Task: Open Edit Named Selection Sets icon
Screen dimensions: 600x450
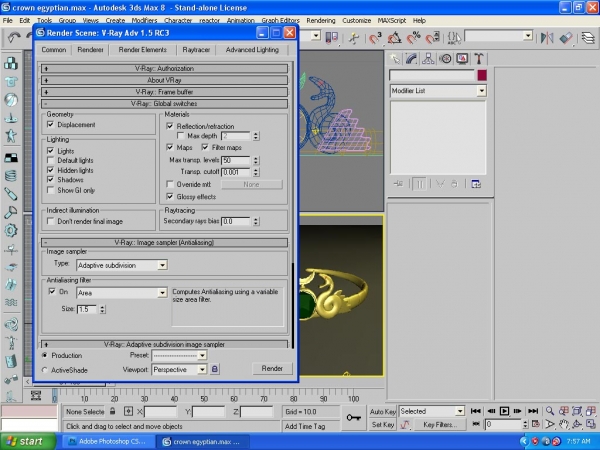Action: [454, 38]
